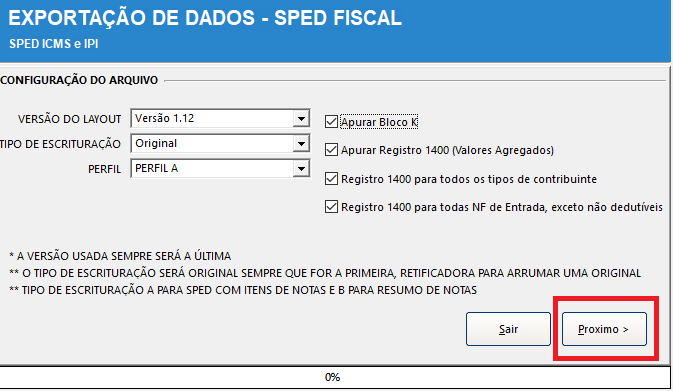673x391 pixels.
Task: Click the Apurar Bloco K label text
Action: 379,122
